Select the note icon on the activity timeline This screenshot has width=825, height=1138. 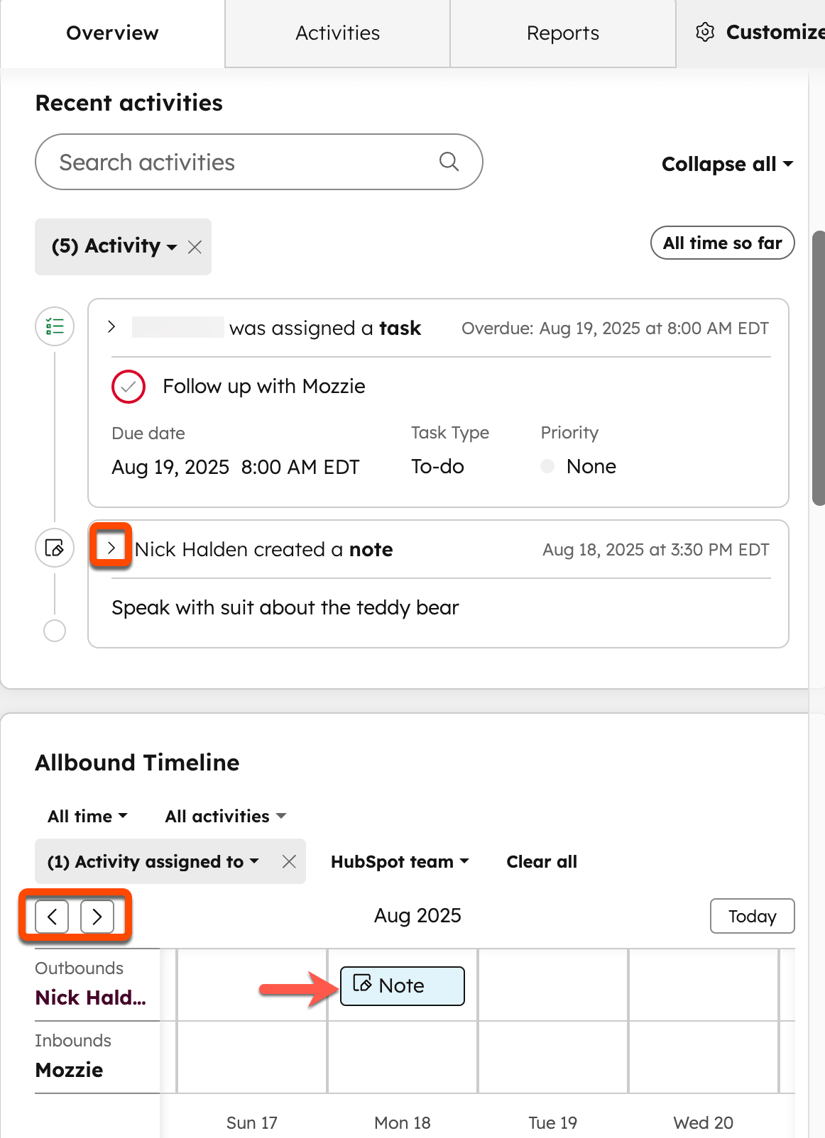click(54, 548)
